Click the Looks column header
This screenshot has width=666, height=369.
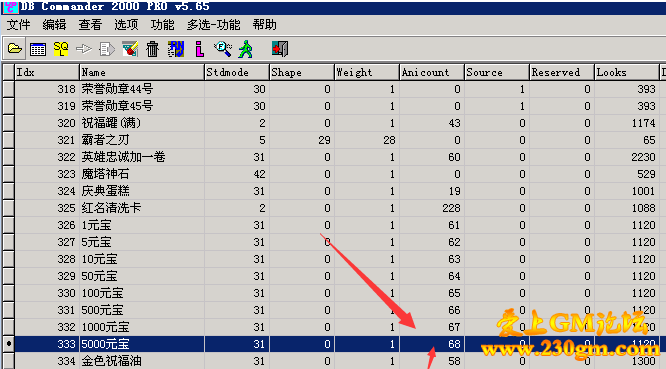click(626, 72)
